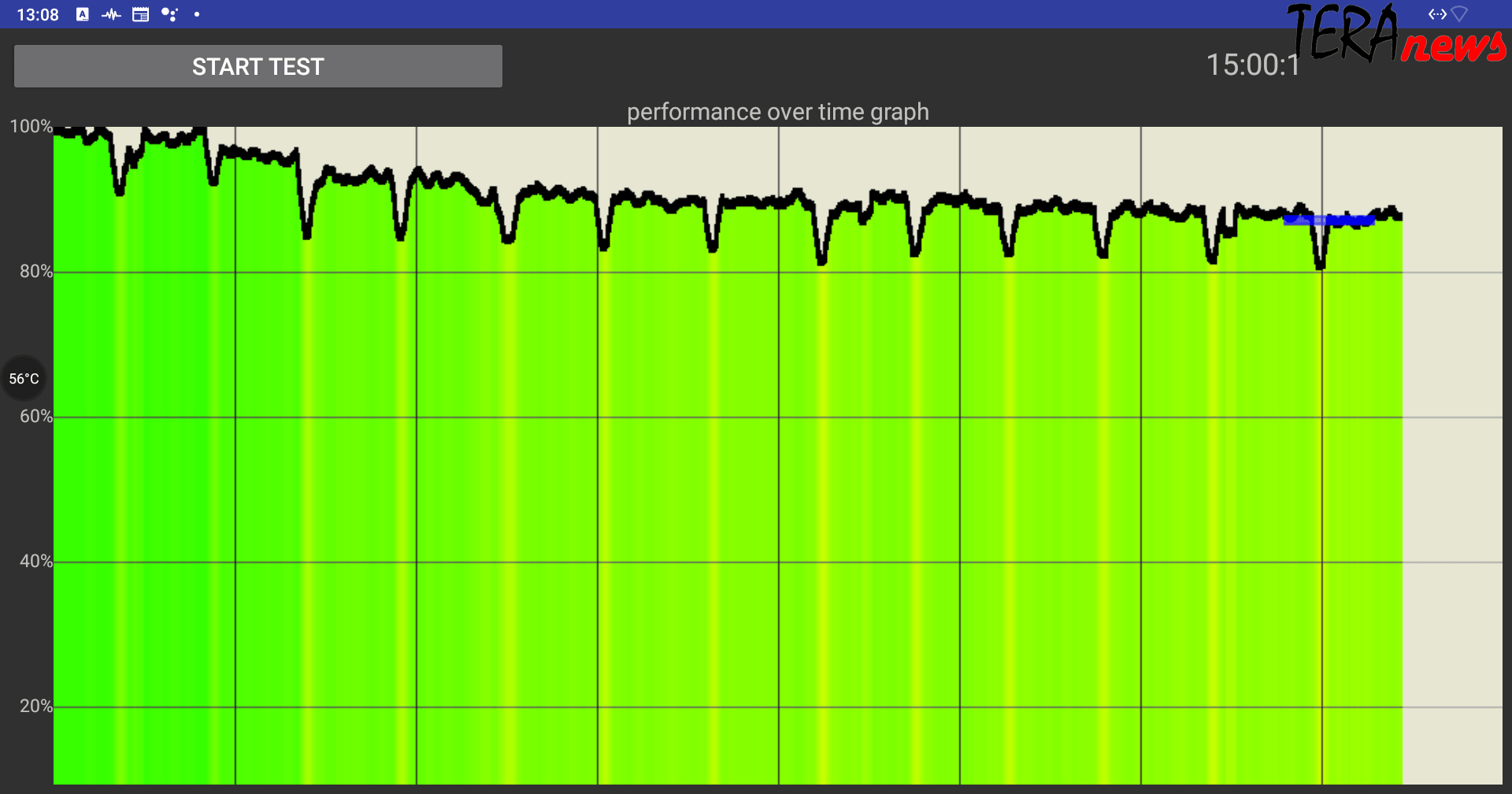The image size is (1512, 794).
Task: Click the 100% label on the vertical axis
Action: 31,127
